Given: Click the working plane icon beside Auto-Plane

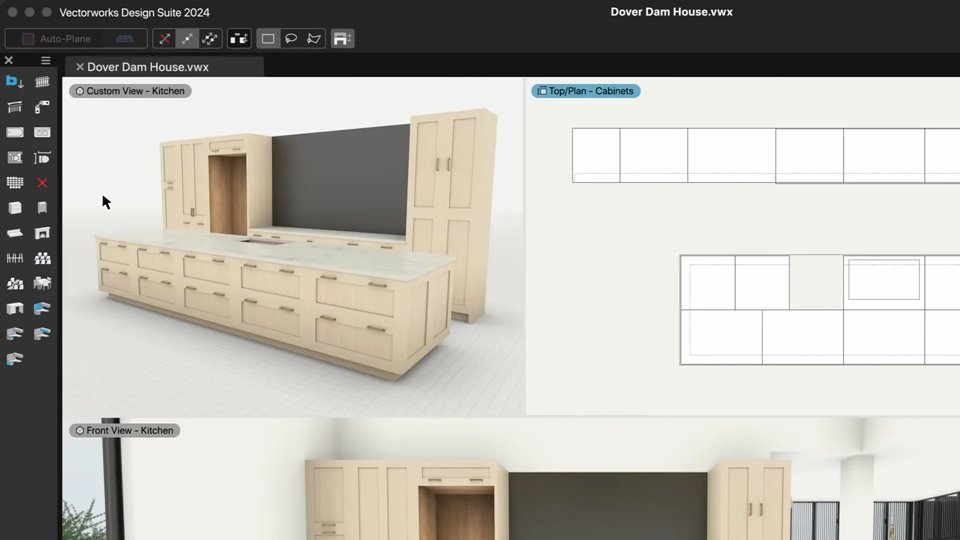Looking at the screenshot, I should 125,39.
